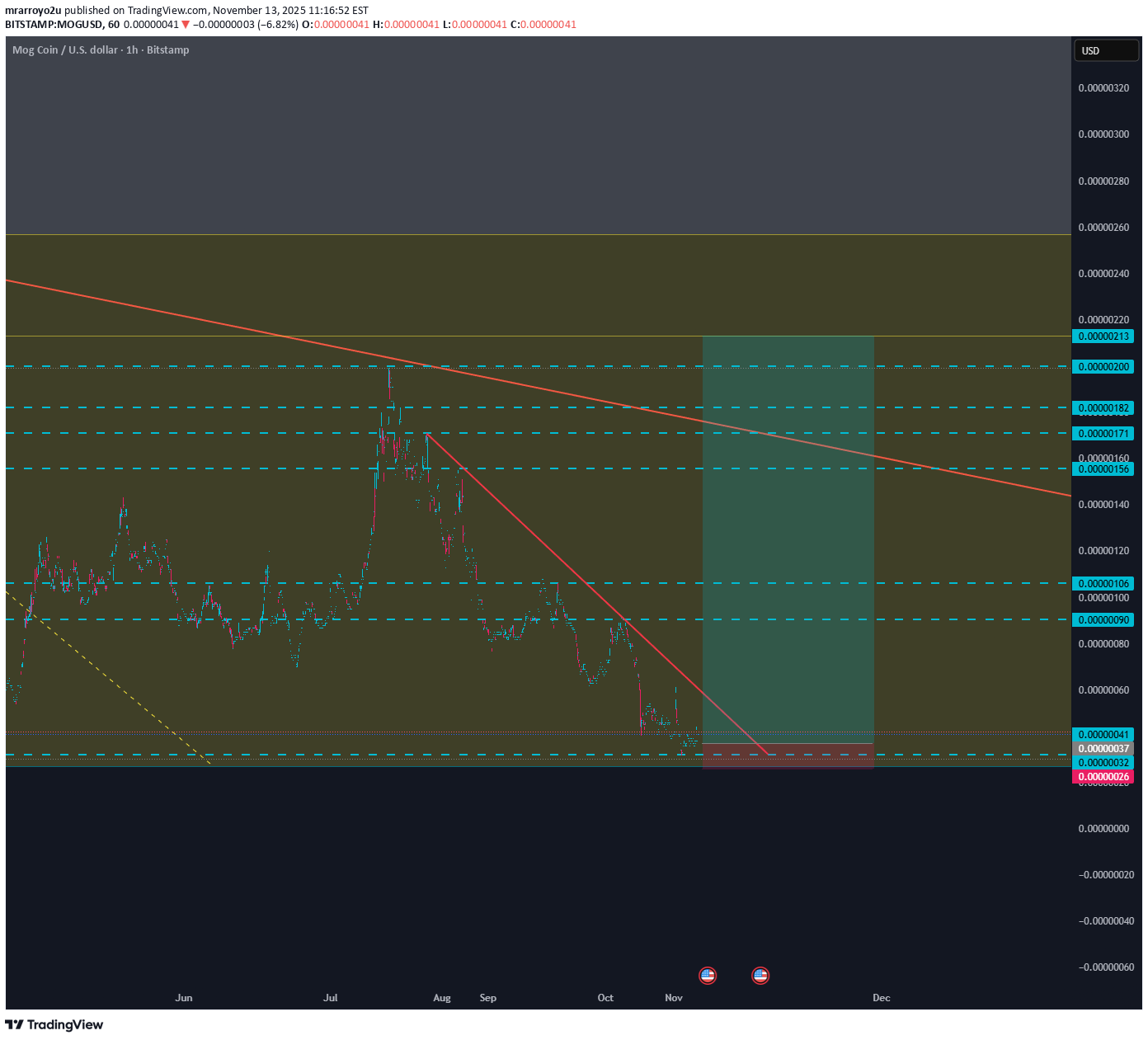Select the green long-position profit zone
Viewport: 1148px width, 1040px height.
(788, 540)
